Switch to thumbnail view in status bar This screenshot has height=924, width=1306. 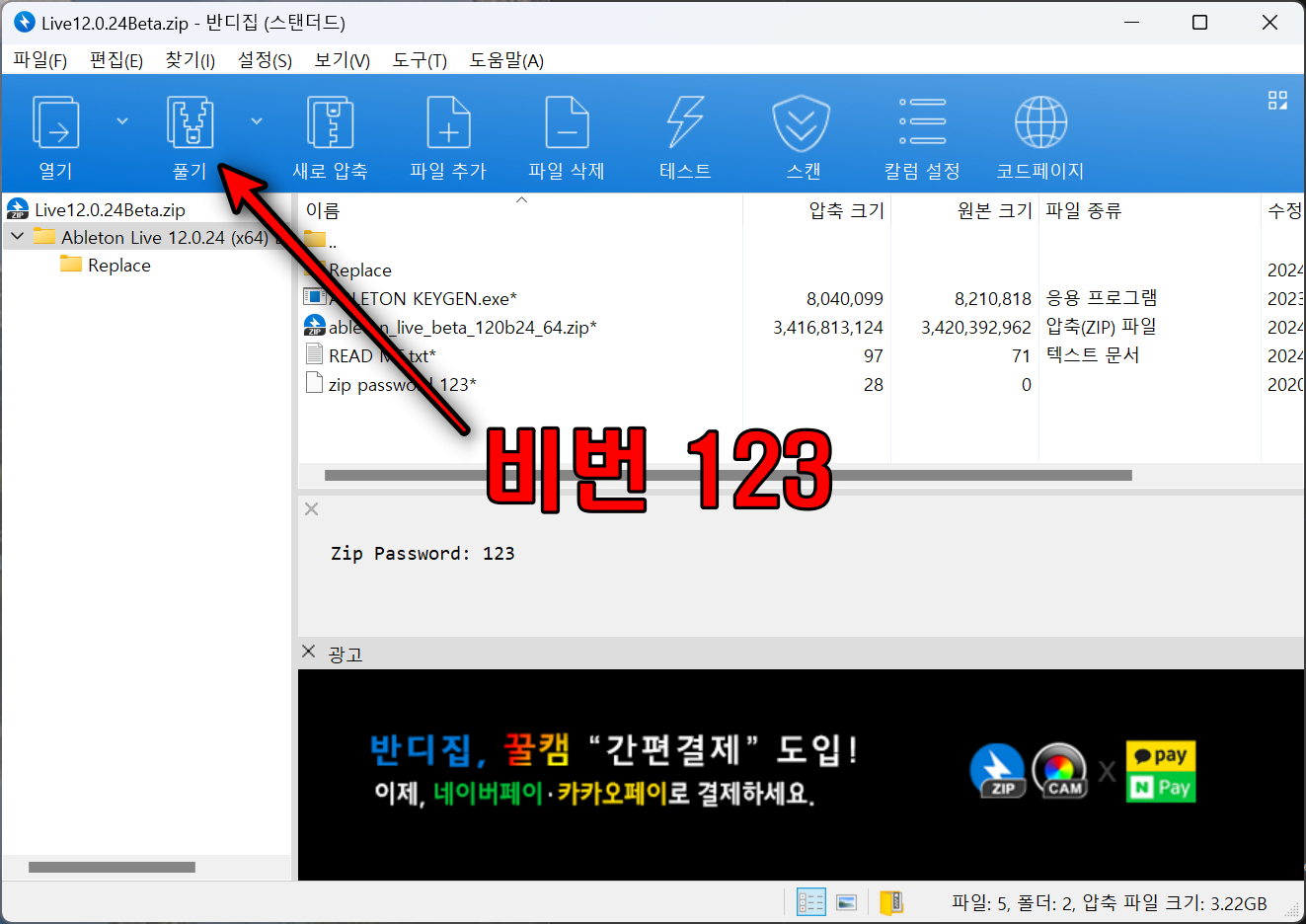point(846,902)
